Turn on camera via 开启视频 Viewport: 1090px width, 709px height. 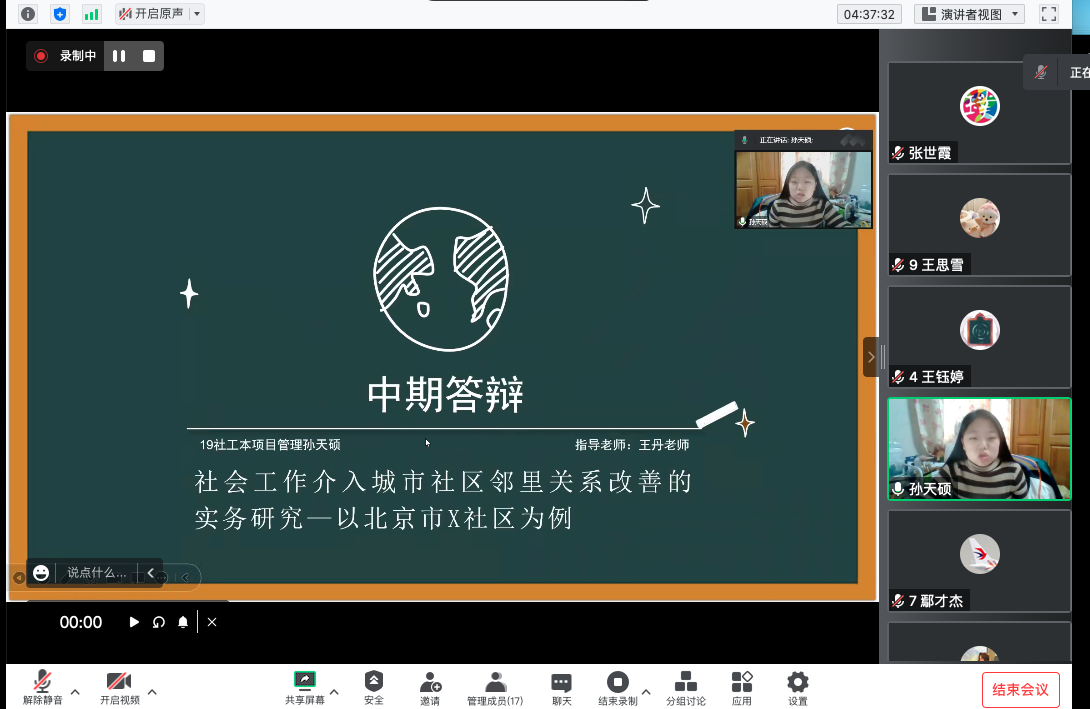tap(119, 685)
